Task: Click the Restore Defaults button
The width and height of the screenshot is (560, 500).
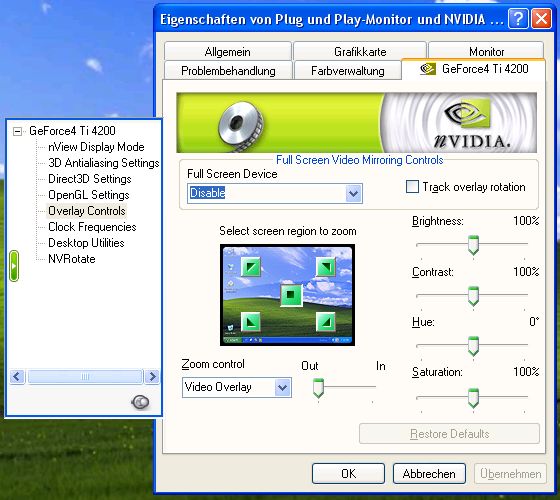Action: pyautogui.click(x=449, y=434)
